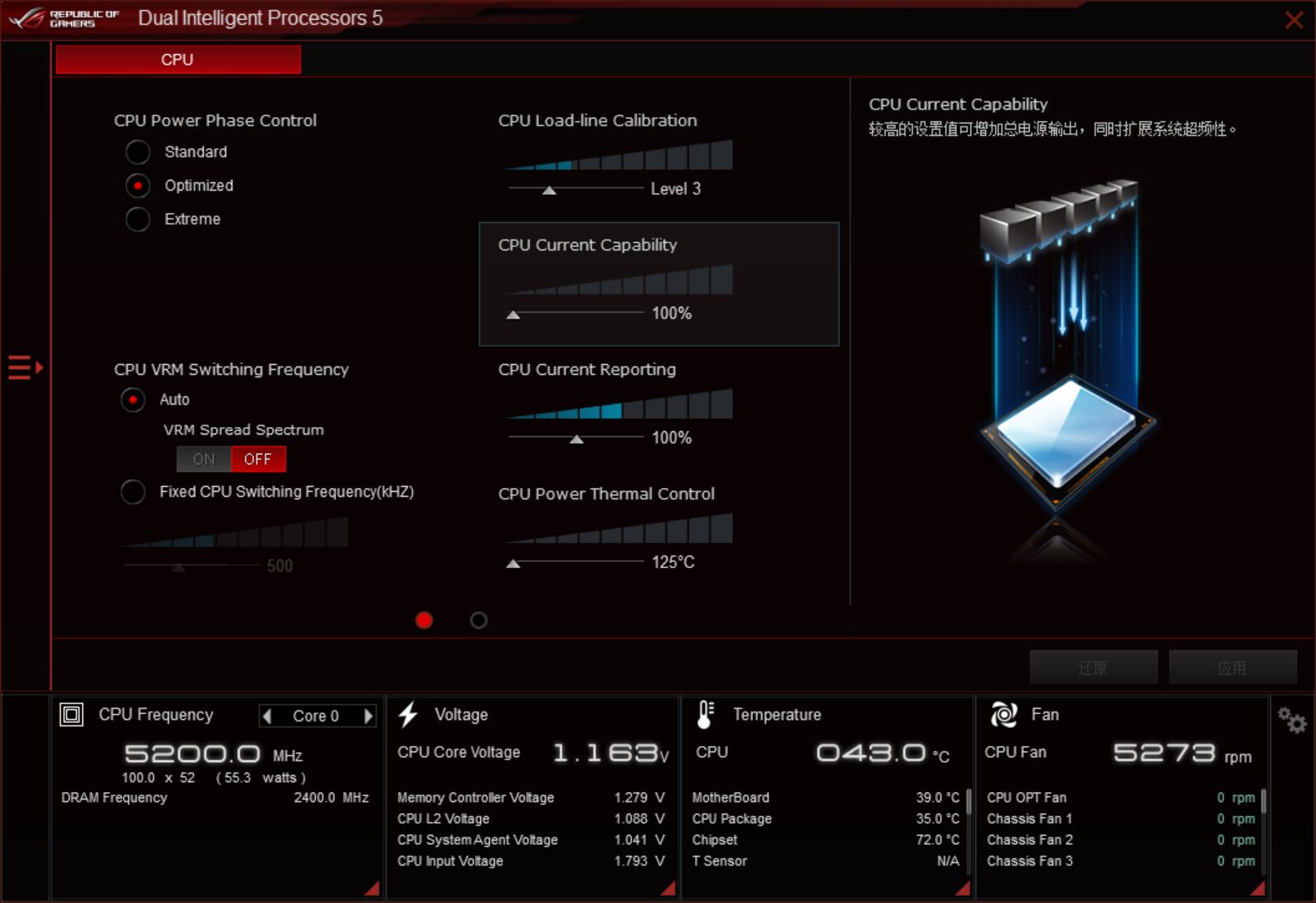Screen dimensions: 1316x903
Task: Select Extreme power phase control
Action: (x=138, y=220)
